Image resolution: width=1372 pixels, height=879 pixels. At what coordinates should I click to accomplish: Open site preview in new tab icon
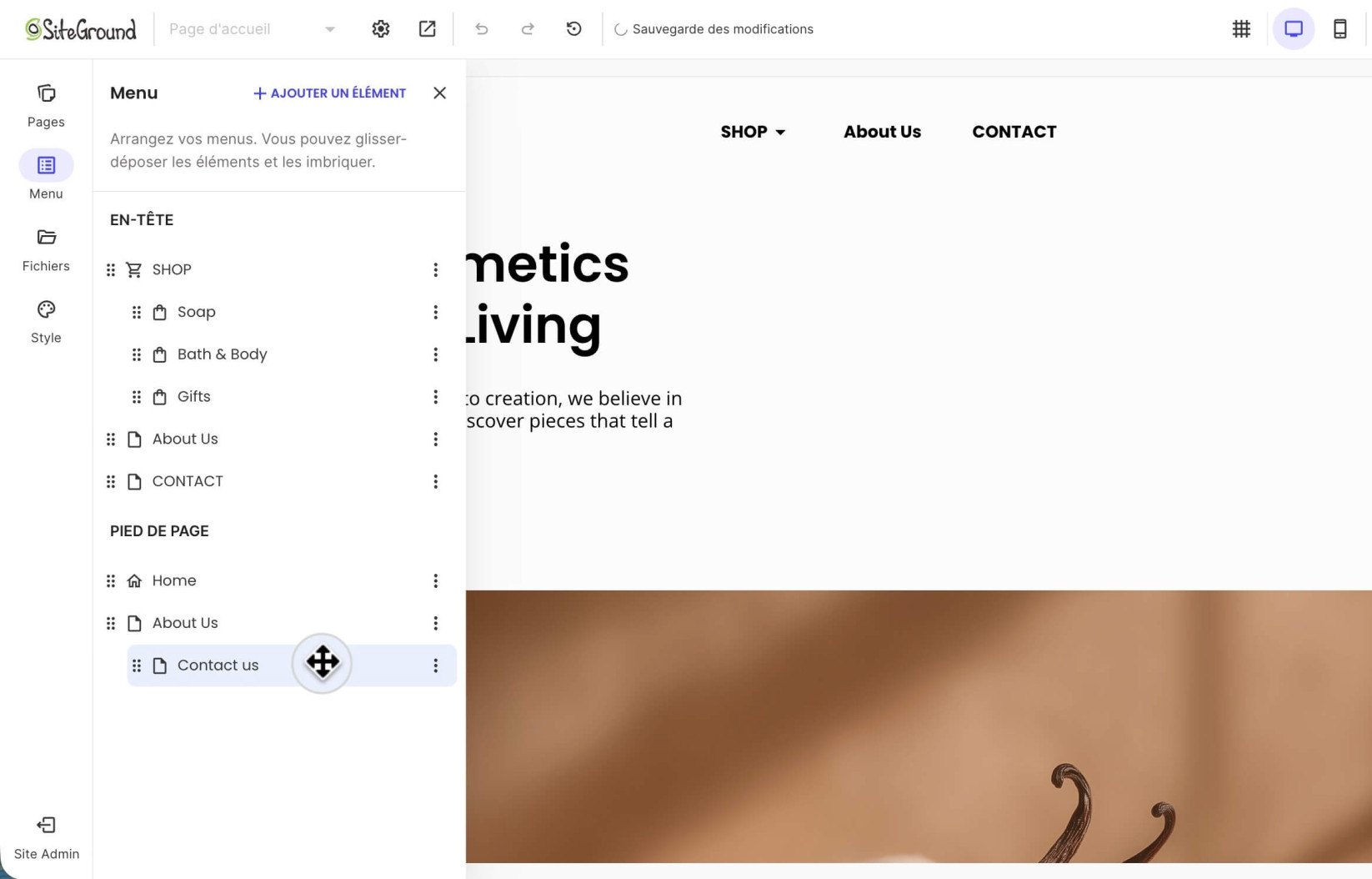pyautogui.click(x=428, y=29)
